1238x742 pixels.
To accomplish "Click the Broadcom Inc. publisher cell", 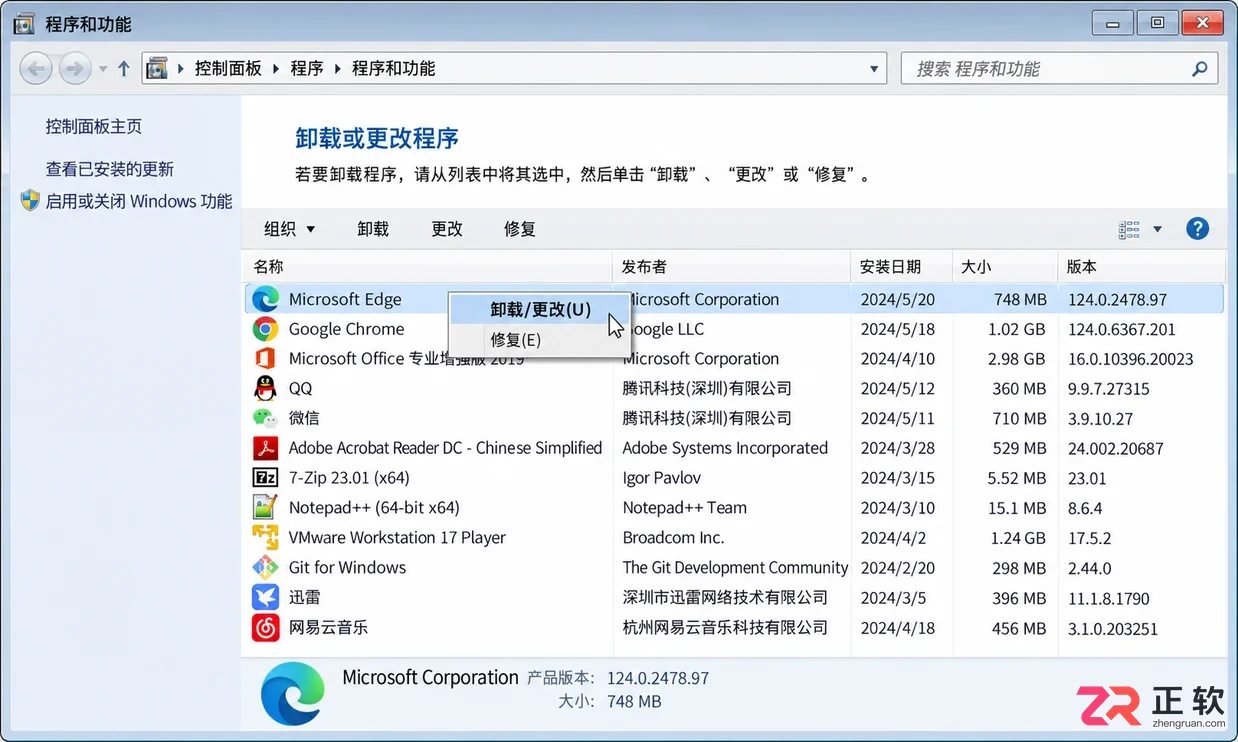I will tap(673, 538).
